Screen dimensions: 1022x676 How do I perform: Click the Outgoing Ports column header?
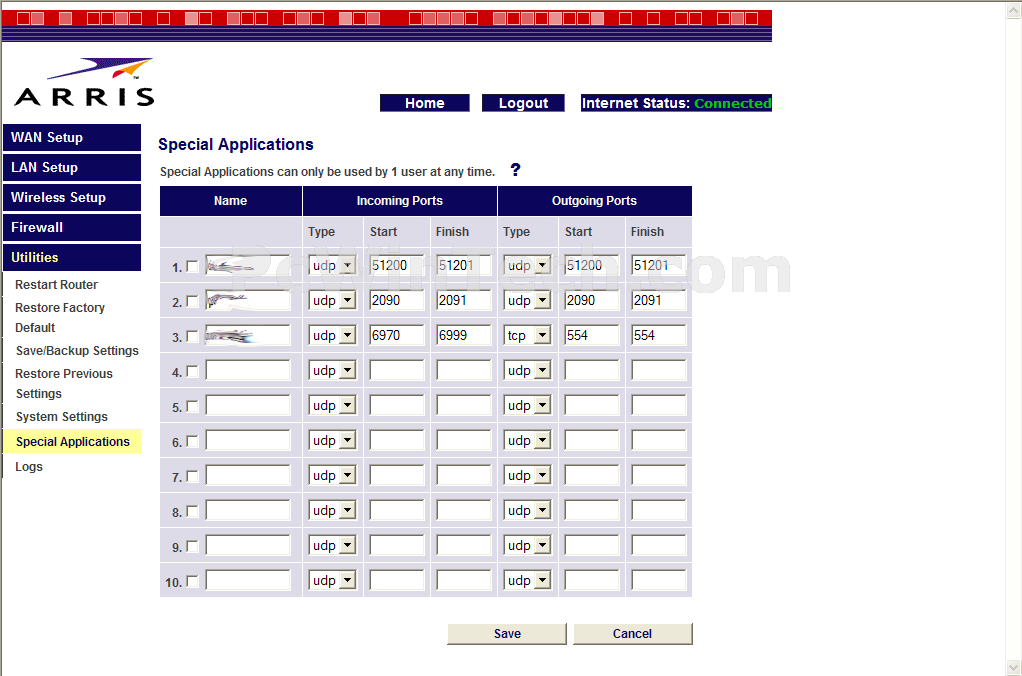click(x=594, y=201)
